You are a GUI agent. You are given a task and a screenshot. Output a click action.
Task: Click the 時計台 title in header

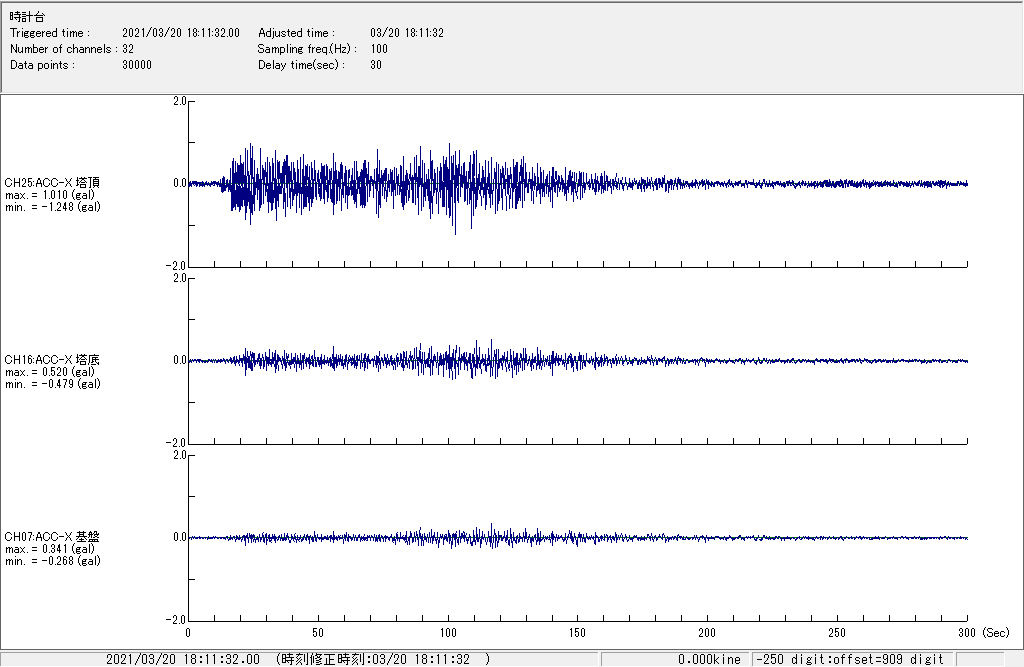click(x=27, y=17)
